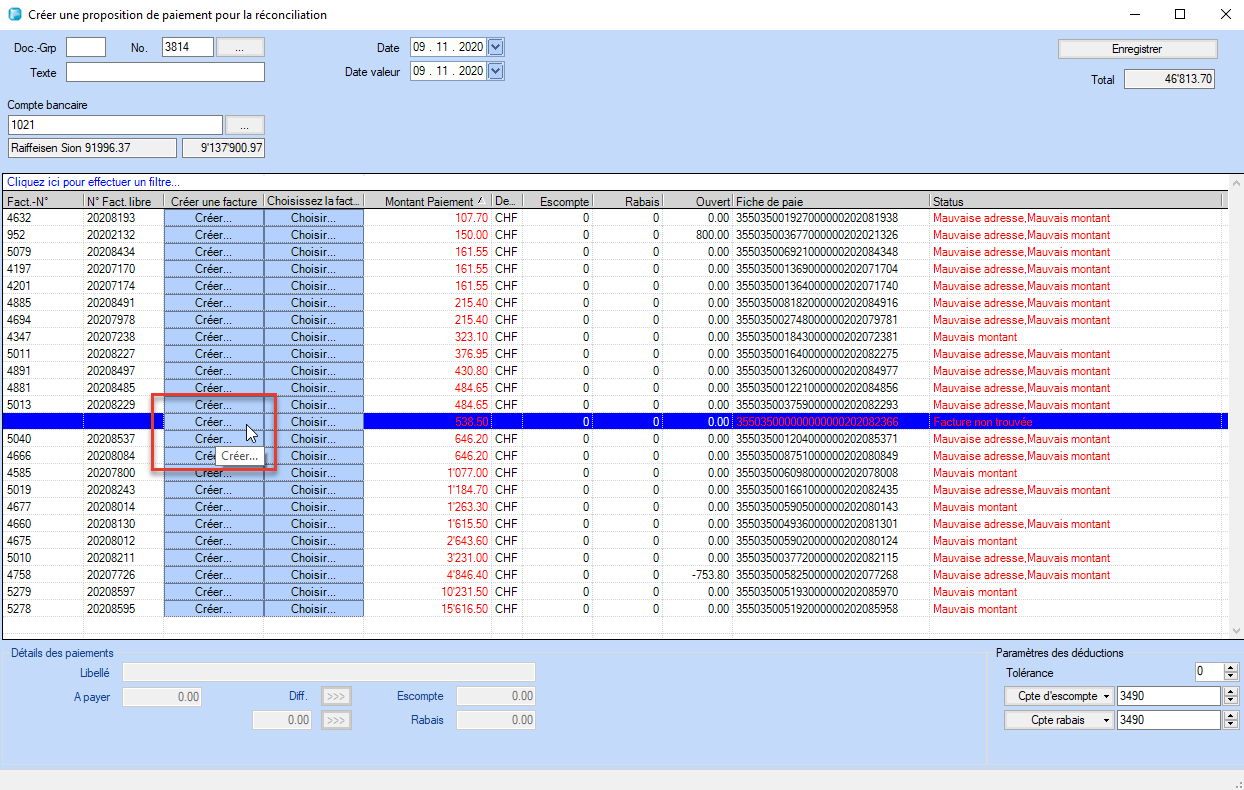Open the Date calendar dropdown arrow
Image resolution: width=1244 pixels, height=790 pixels.
coord(496,47)
